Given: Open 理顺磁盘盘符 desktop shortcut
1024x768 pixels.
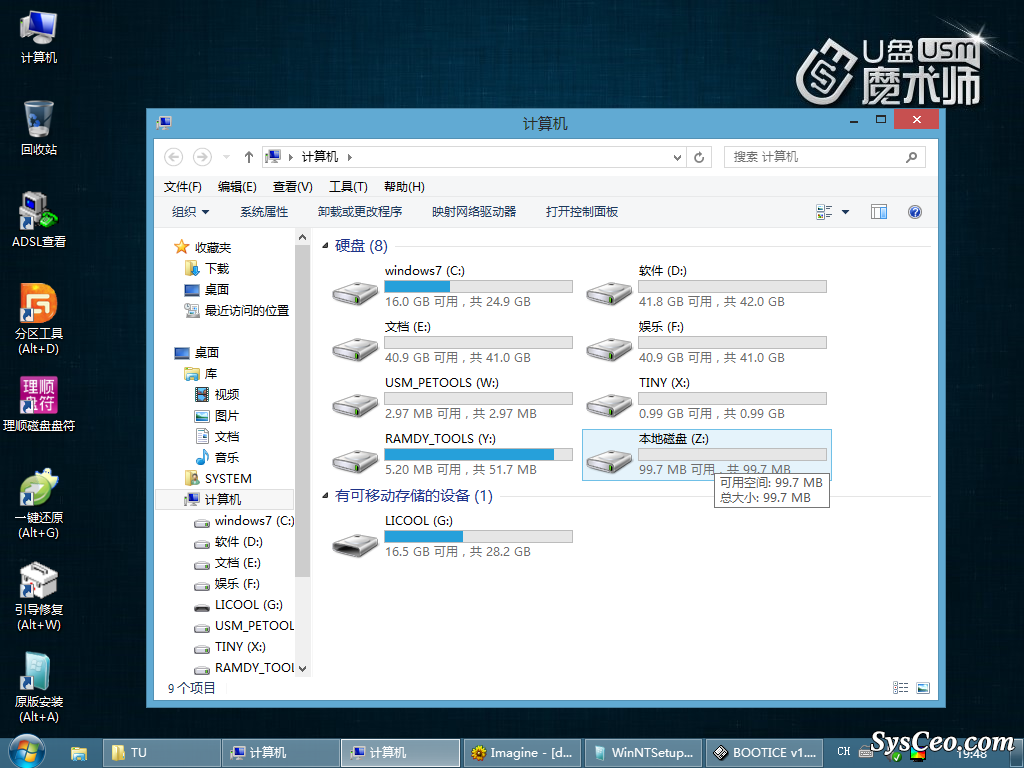Looking at the screenshot, I should click(x=39, y=404).
